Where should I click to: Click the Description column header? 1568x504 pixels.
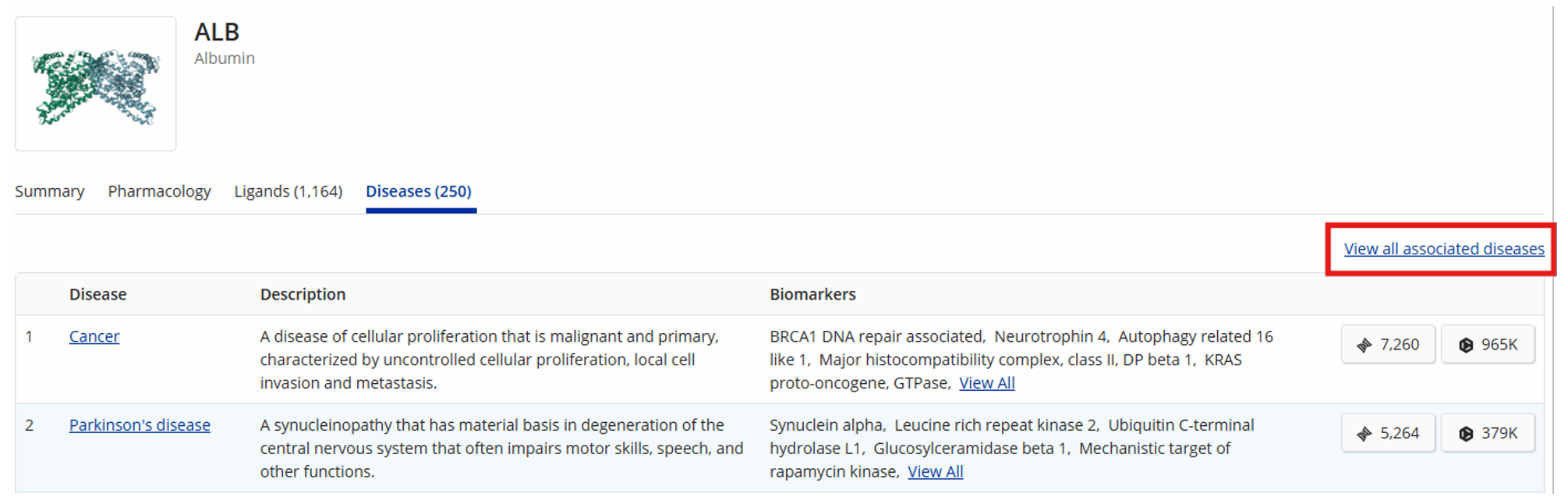(x=303, y=294)
